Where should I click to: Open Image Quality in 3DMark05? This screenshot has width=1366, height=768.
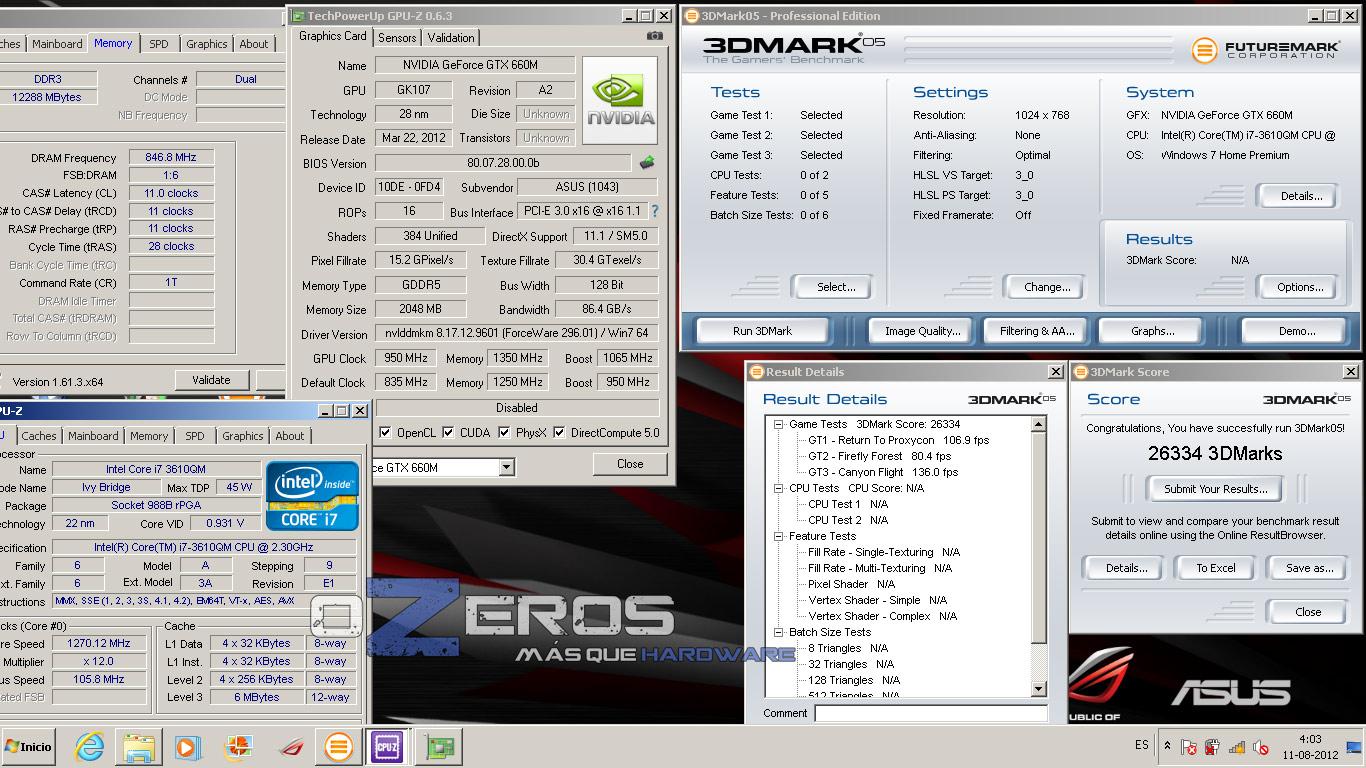click(x=922, y=330)
